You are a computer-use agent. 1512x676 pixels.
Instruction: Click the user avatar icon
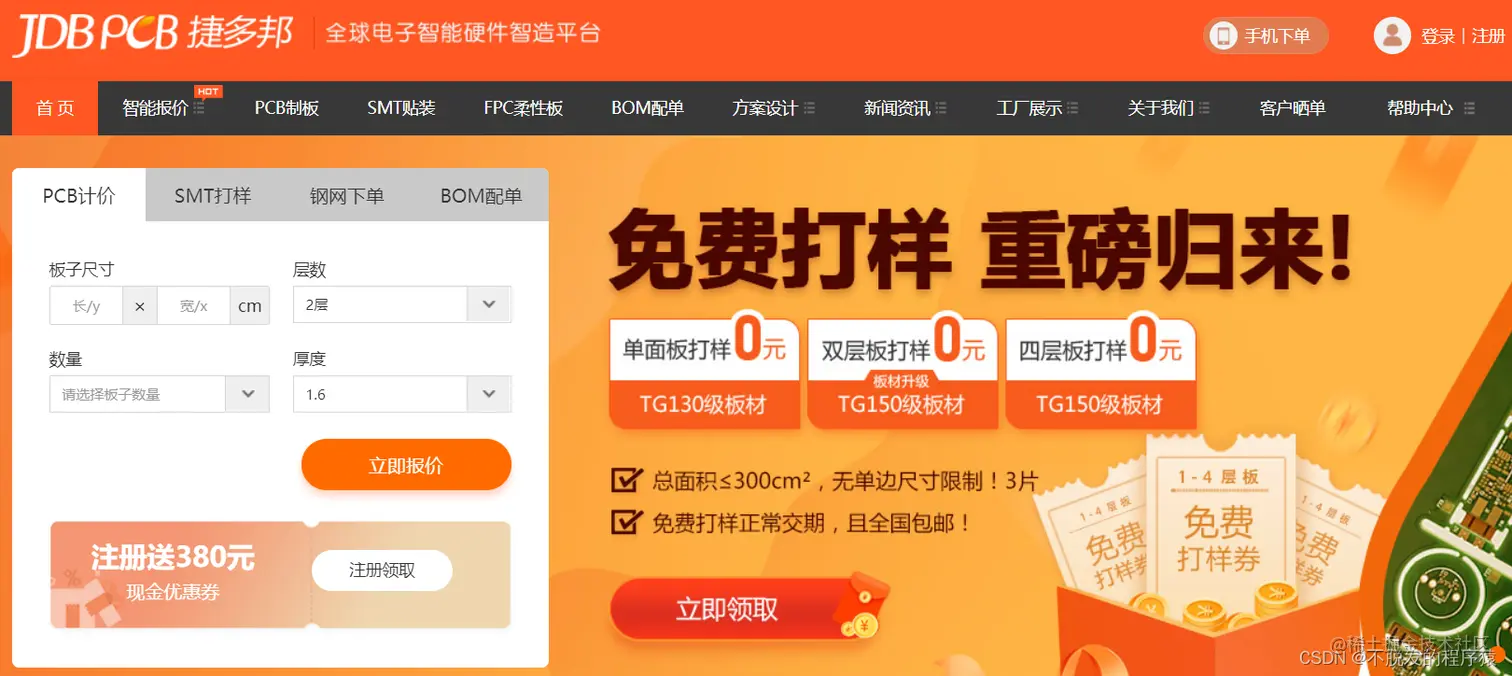(1392, 36)
